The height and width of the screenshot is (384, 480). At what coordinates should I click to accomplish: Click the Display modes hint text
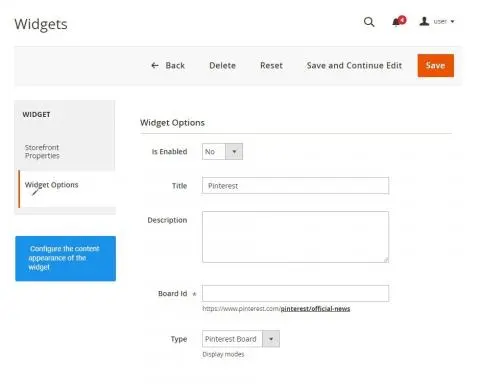(x=223, y=354)
